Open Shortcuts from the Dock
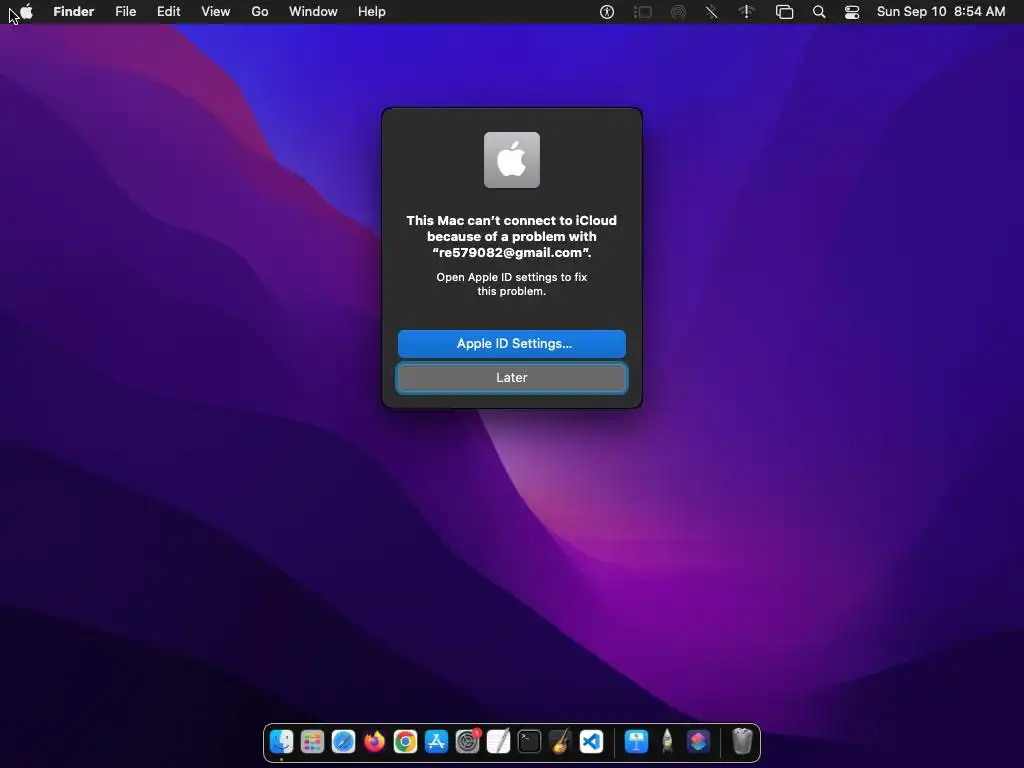Viewport: 1024px width, 768px height. (x=698, y=742)
